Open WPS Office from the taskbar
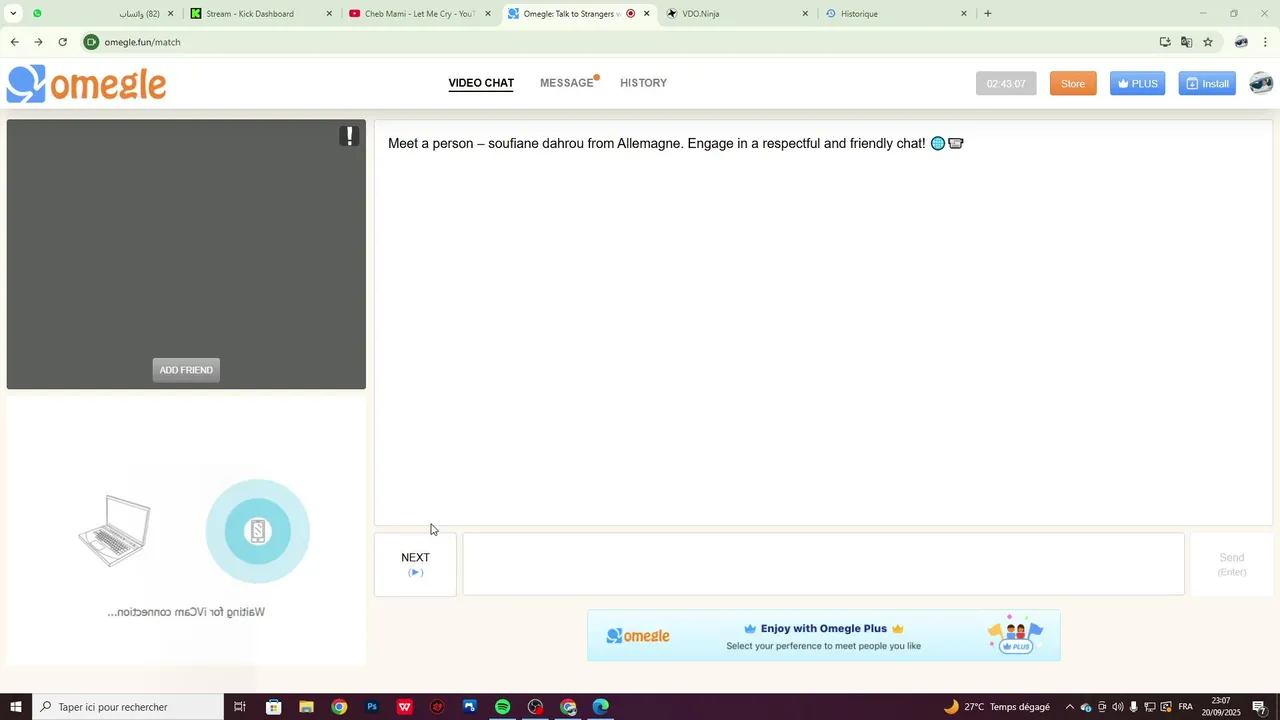The image size is (1280, 720). click(405, 707)
